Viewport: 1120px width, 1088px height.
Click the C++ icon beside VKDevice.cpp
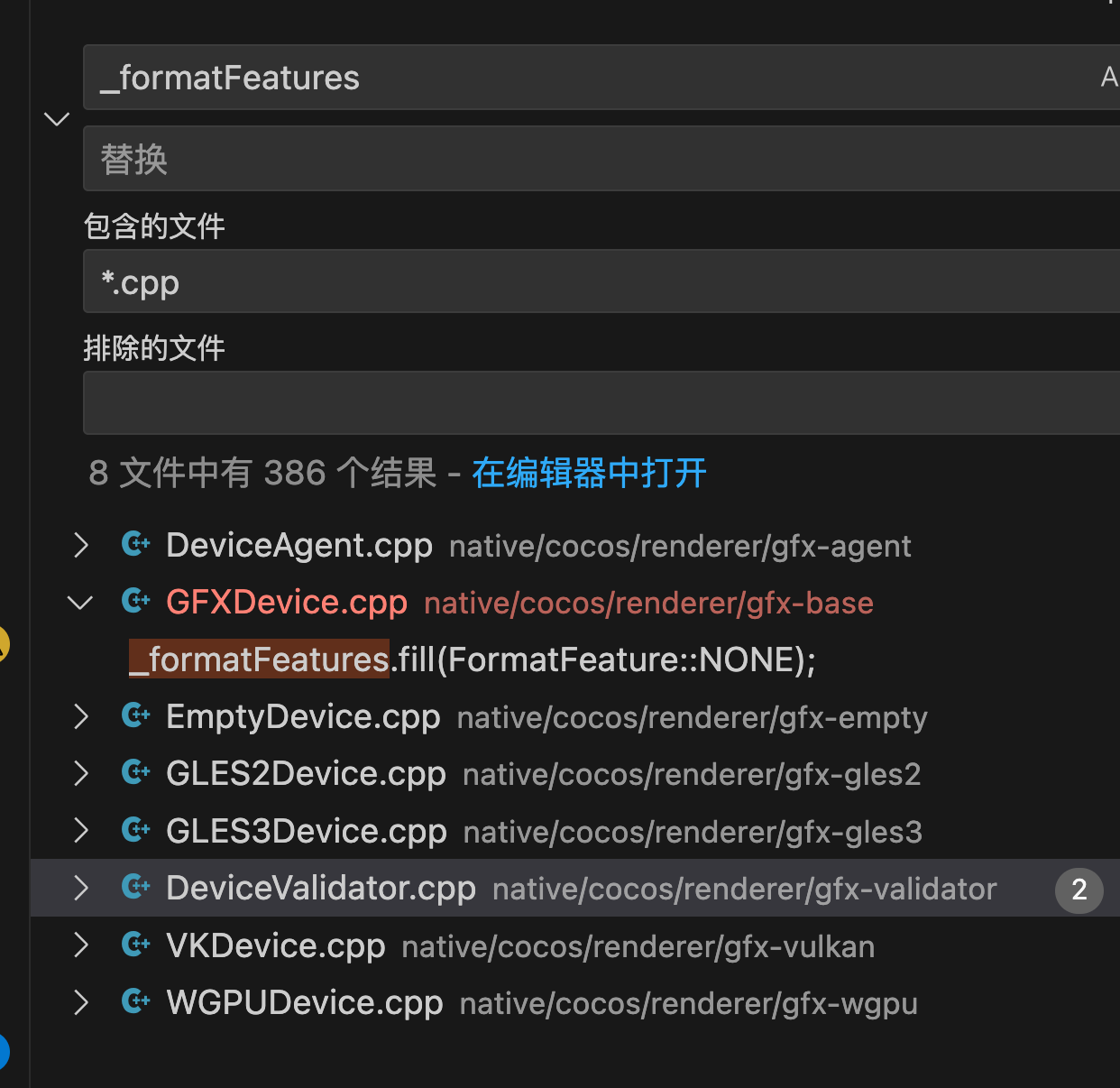pos(136,945)
